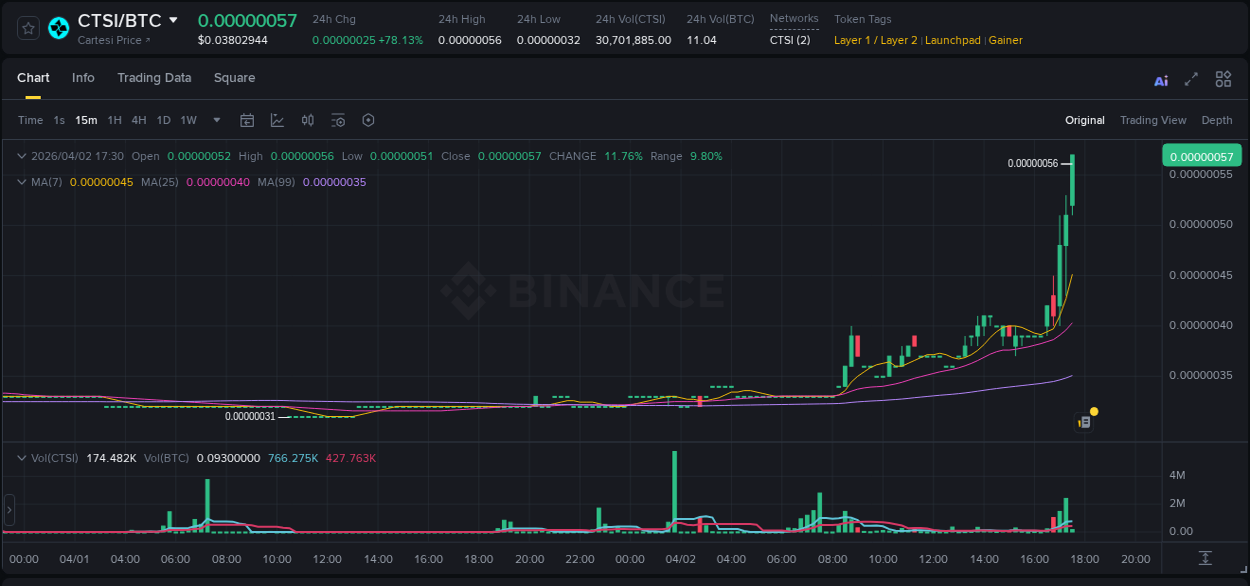Open the Launchpad token tag link
Screen dimensions: 1250x586
pos(952,40)
